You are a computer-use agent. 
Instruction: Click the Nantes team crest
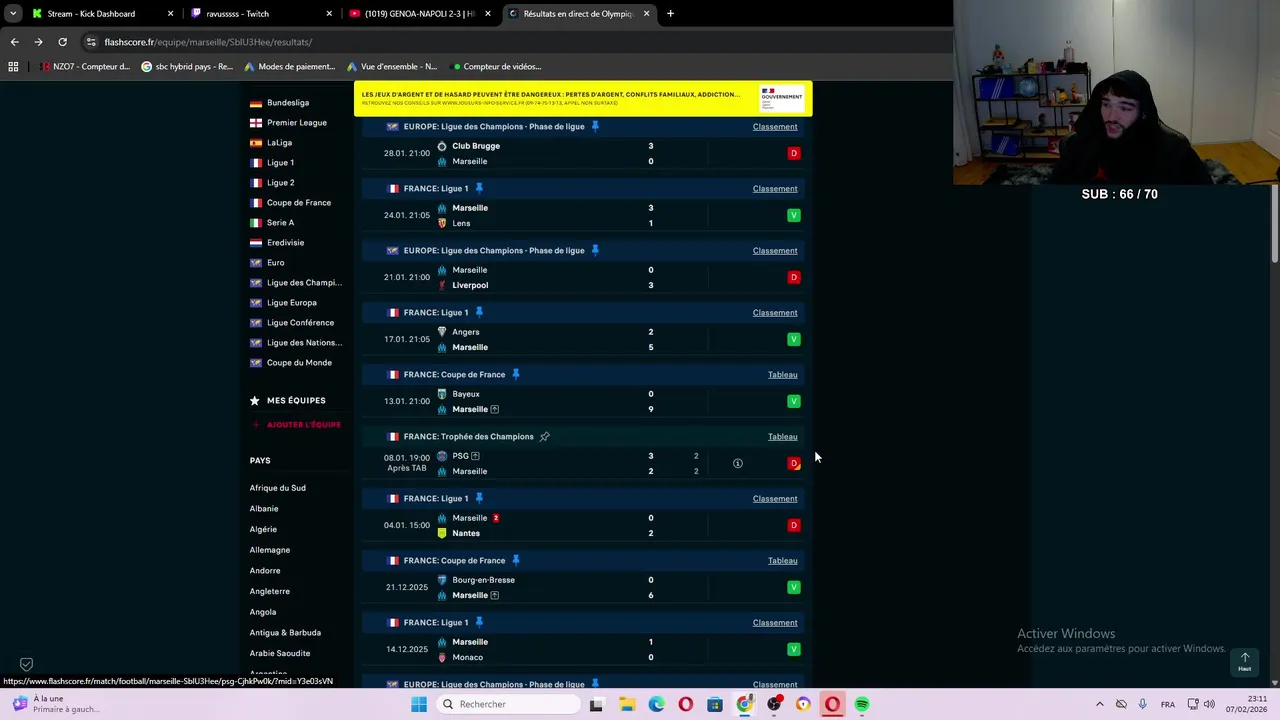(x=442, y=533)
